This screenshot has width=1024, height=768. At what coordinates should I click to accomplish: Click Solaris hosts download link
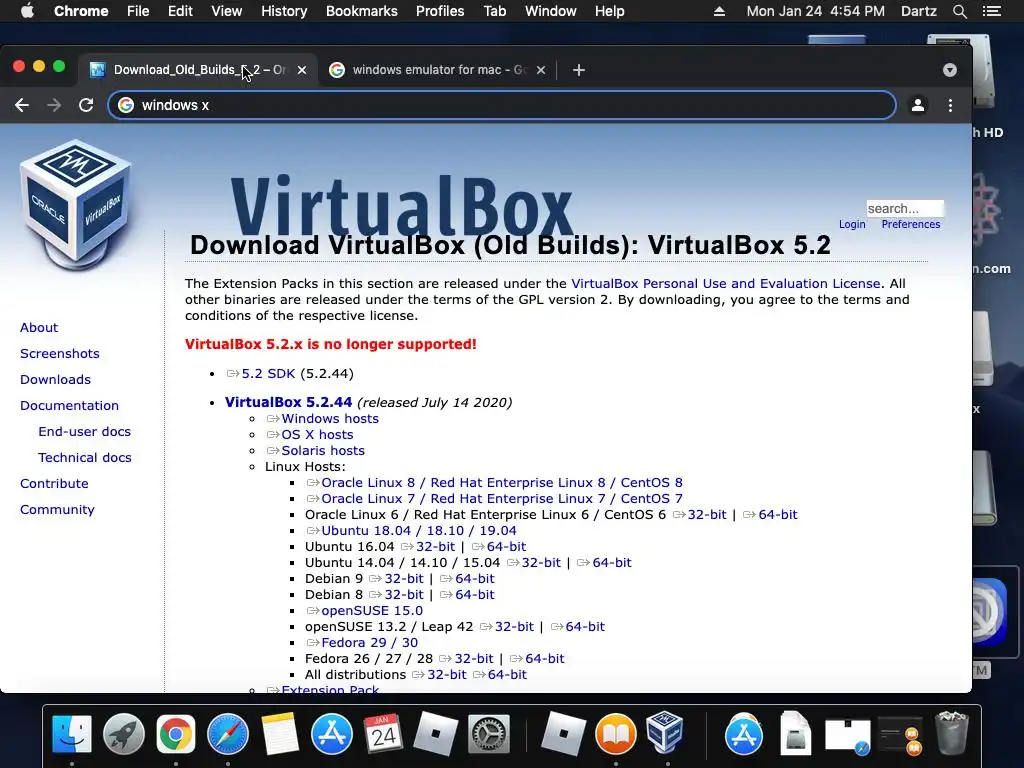(315, 451)
